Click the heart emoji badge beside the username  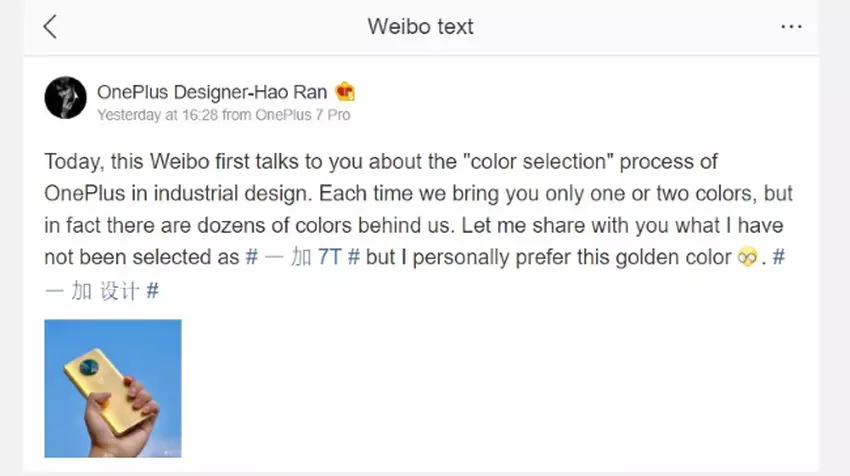point(345,92)
